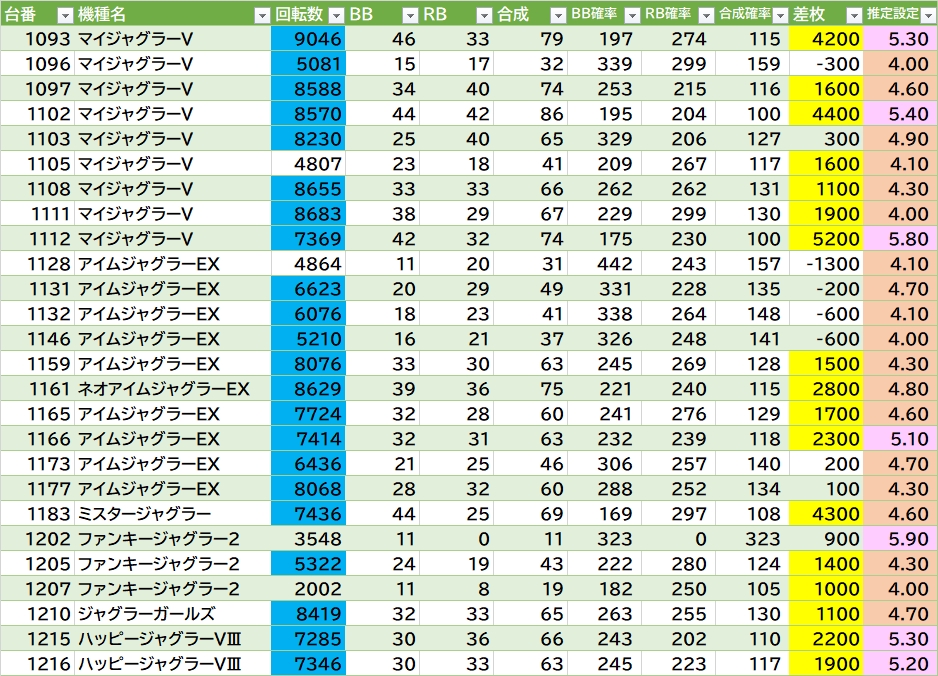938x676 pixels.
Task: Select difference cell -1300
Action: click(826, 264)
